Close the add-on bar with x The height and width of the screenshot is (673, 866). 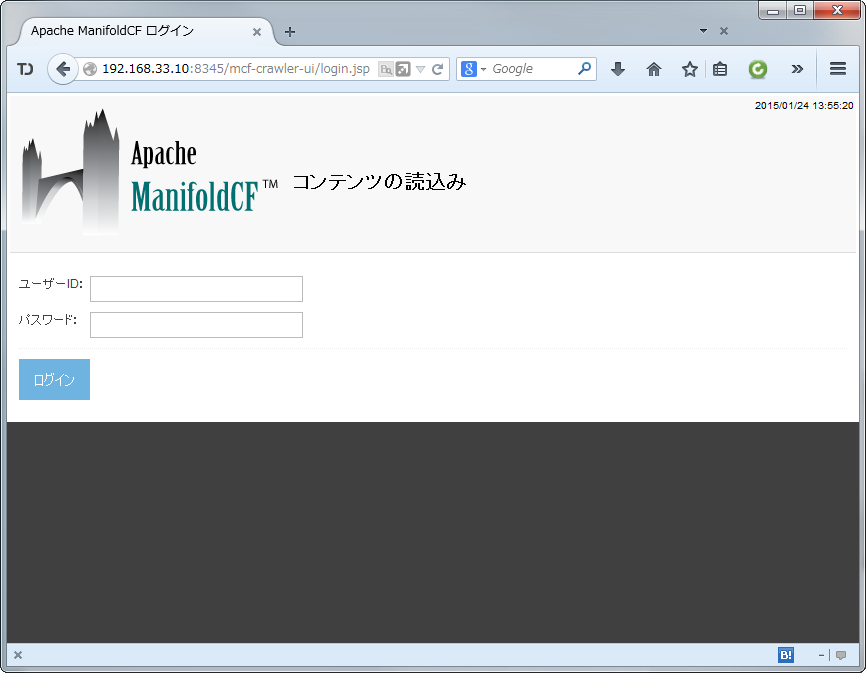point(18,655)
